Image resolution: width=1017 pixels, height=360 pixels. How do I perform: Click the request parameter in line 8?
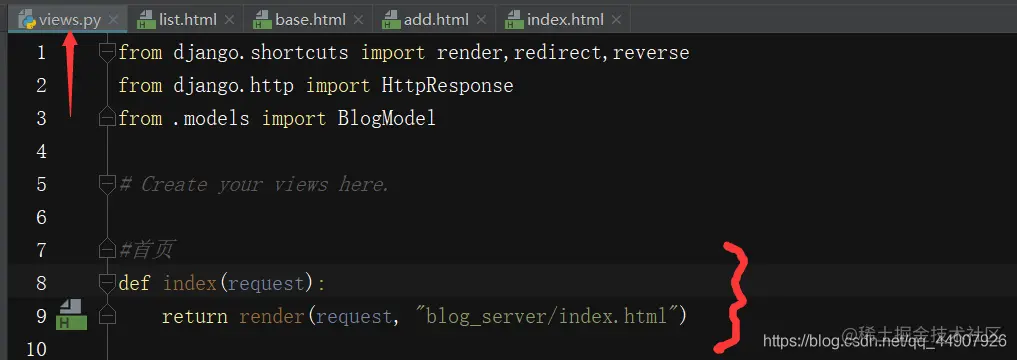point(266,283)
